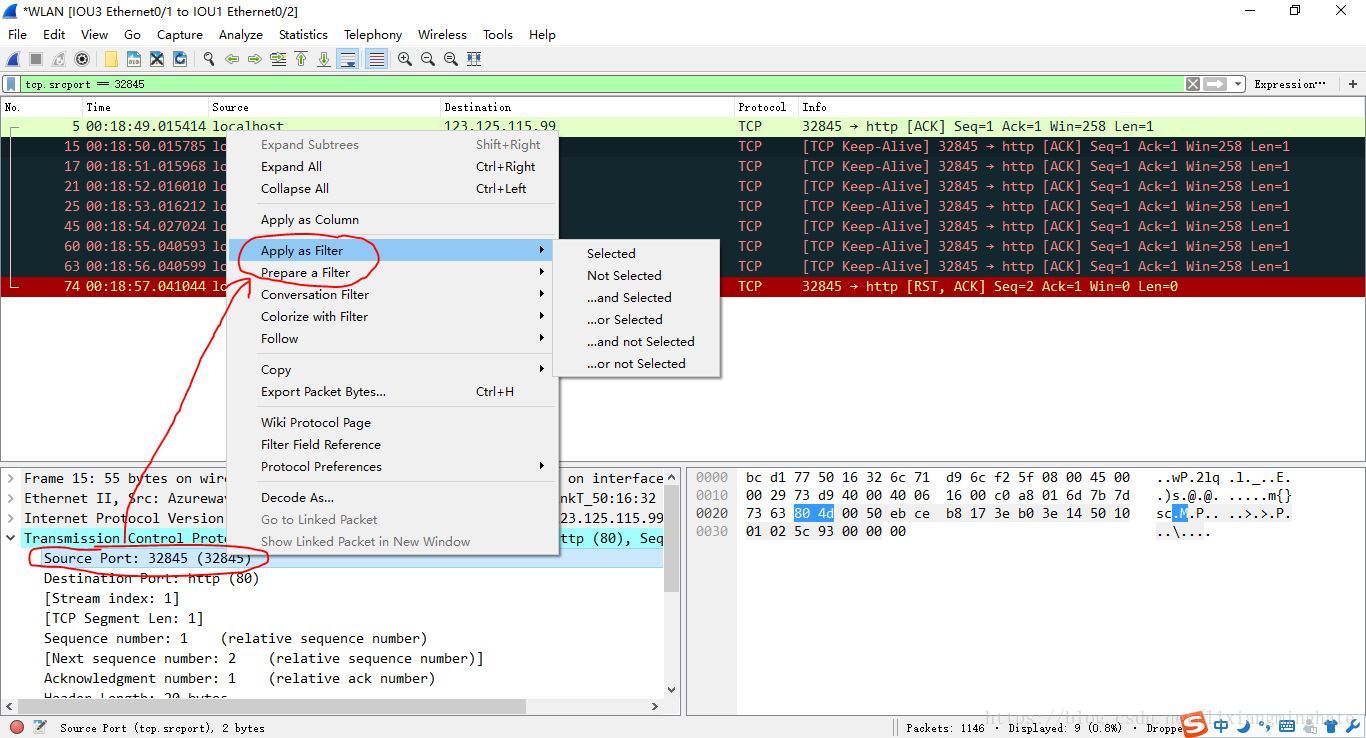
Task: Choose Apply as Column menu entry
Action: (392, 219)
